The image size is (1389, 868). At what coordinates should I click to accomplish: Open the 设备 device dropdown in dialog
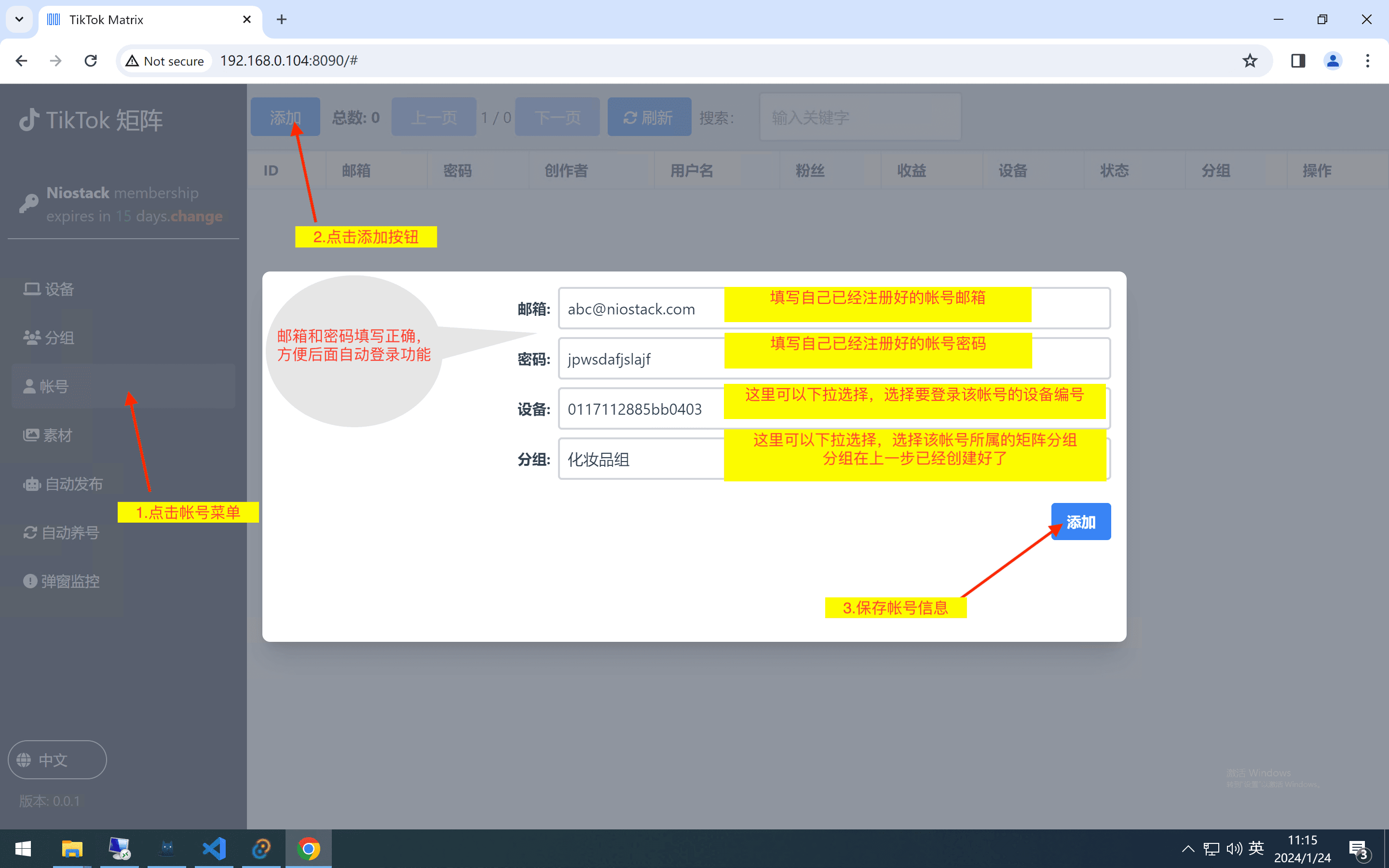[834, 408]
